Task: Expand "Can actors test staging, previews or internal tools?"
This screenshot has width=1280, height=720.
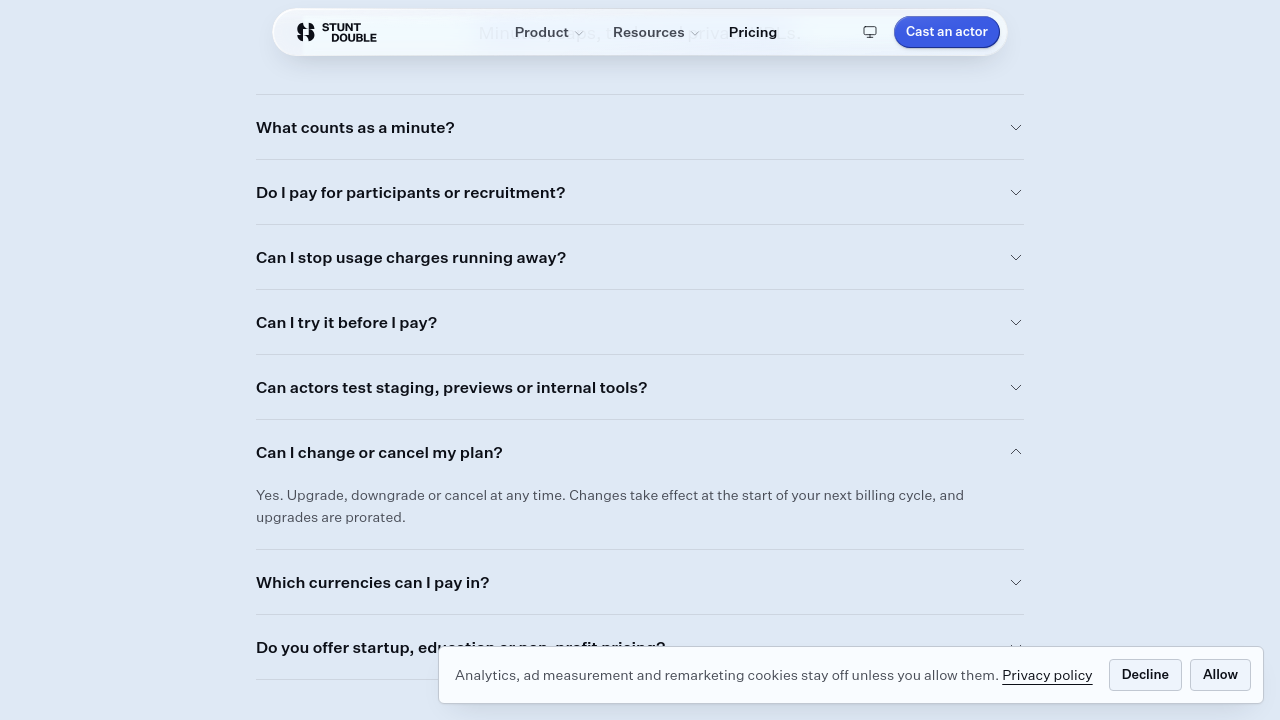Action: tap(640, 387)
